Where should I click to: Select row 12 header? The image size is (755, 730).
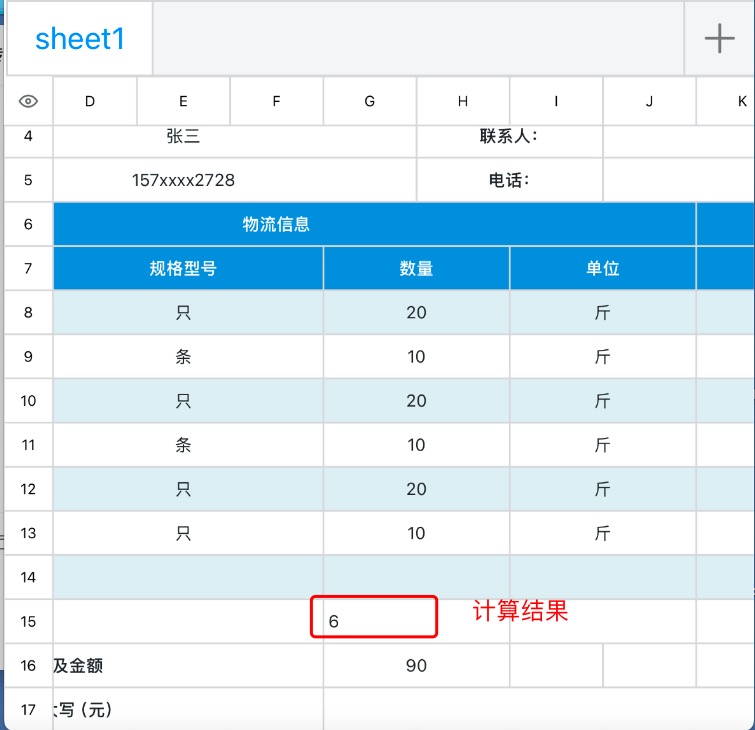click(x=28, y=489)
